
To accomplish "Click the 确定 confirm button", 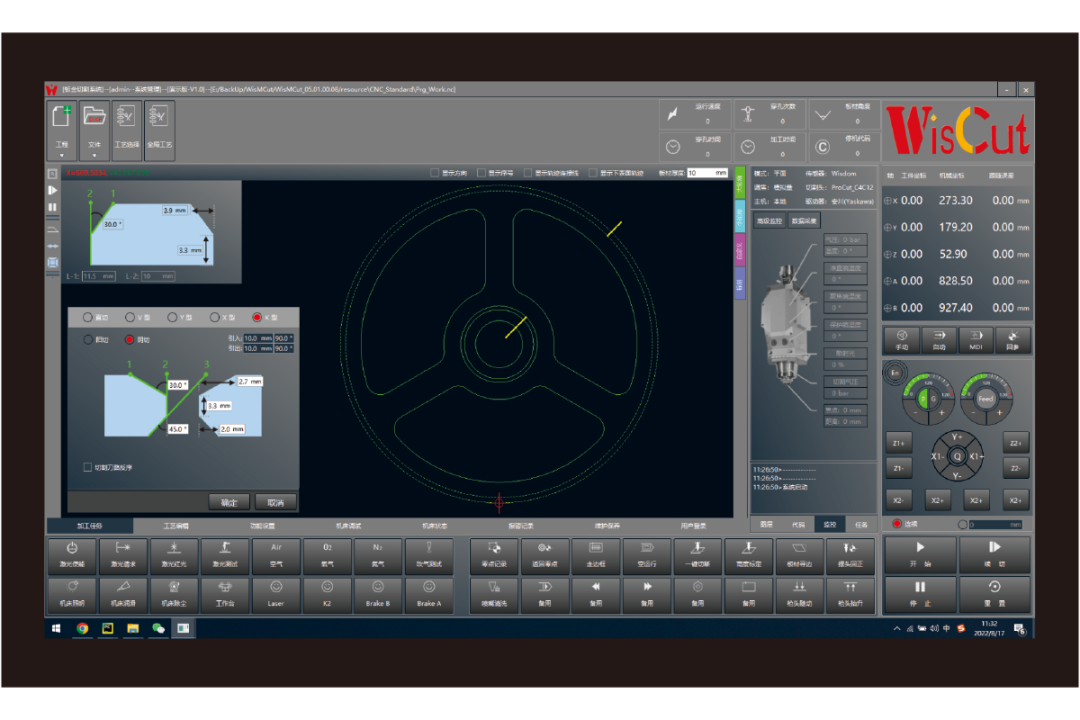I will click(229, 502).
